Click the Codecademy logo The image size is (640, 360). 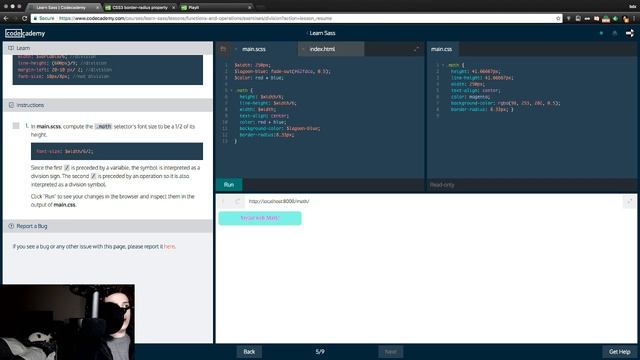tap(25, 33)
